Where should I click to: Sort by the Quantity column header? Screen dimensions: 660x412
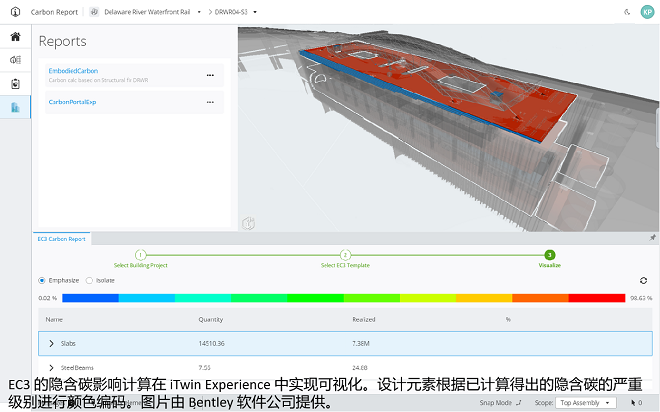211,319
